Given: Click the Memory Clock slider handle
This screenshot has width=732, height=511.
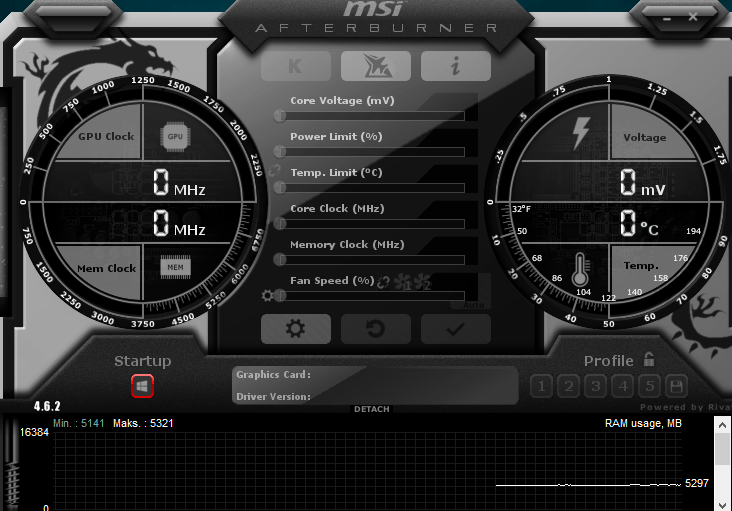Looking at the screenshot, I should point(280,259).
